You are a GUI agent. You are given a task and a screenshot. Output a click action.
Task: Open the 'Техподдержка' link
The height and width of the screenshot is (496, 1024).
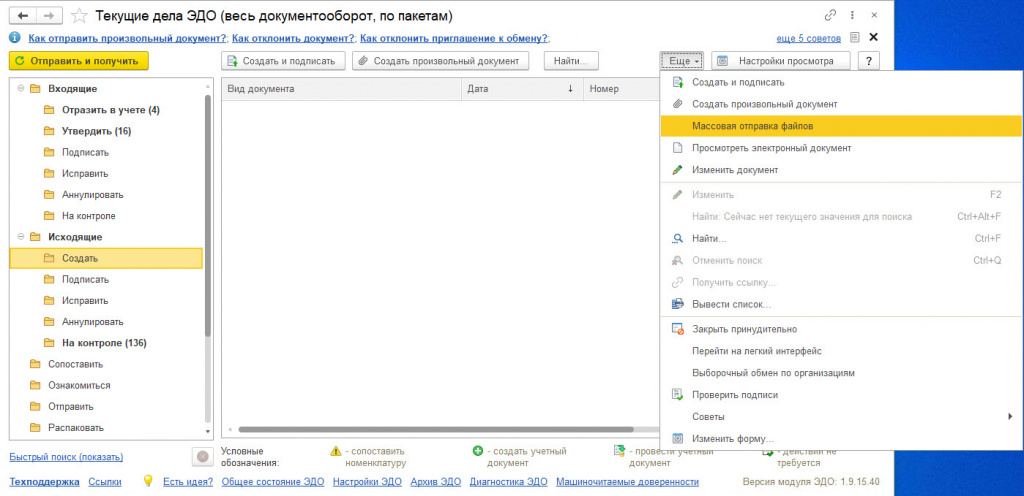pos(44,482)
